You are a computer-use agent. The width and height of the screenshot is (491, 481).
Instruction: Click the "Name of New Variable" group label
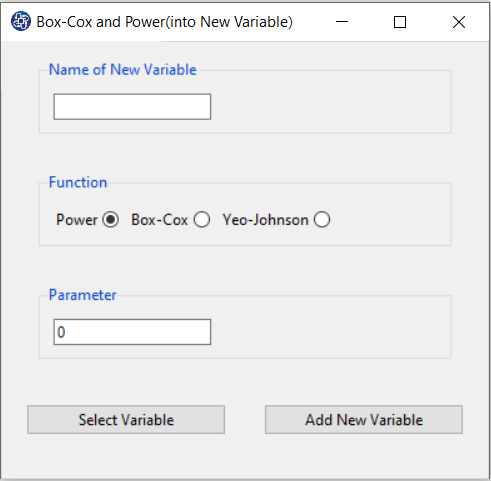[x=123, y=70]
